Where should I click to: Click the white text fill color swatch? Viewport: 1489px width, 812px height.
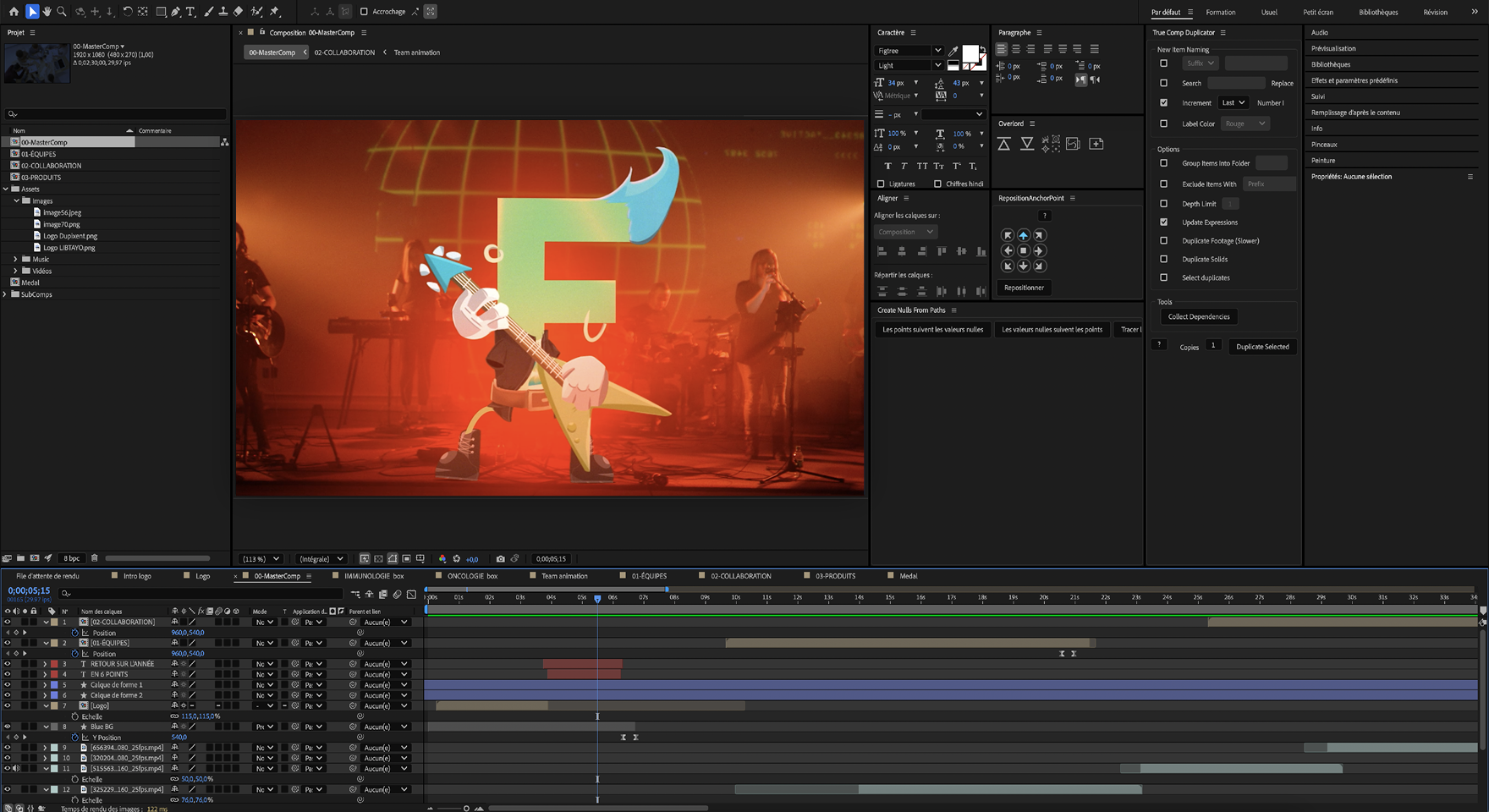pos(970,53)
